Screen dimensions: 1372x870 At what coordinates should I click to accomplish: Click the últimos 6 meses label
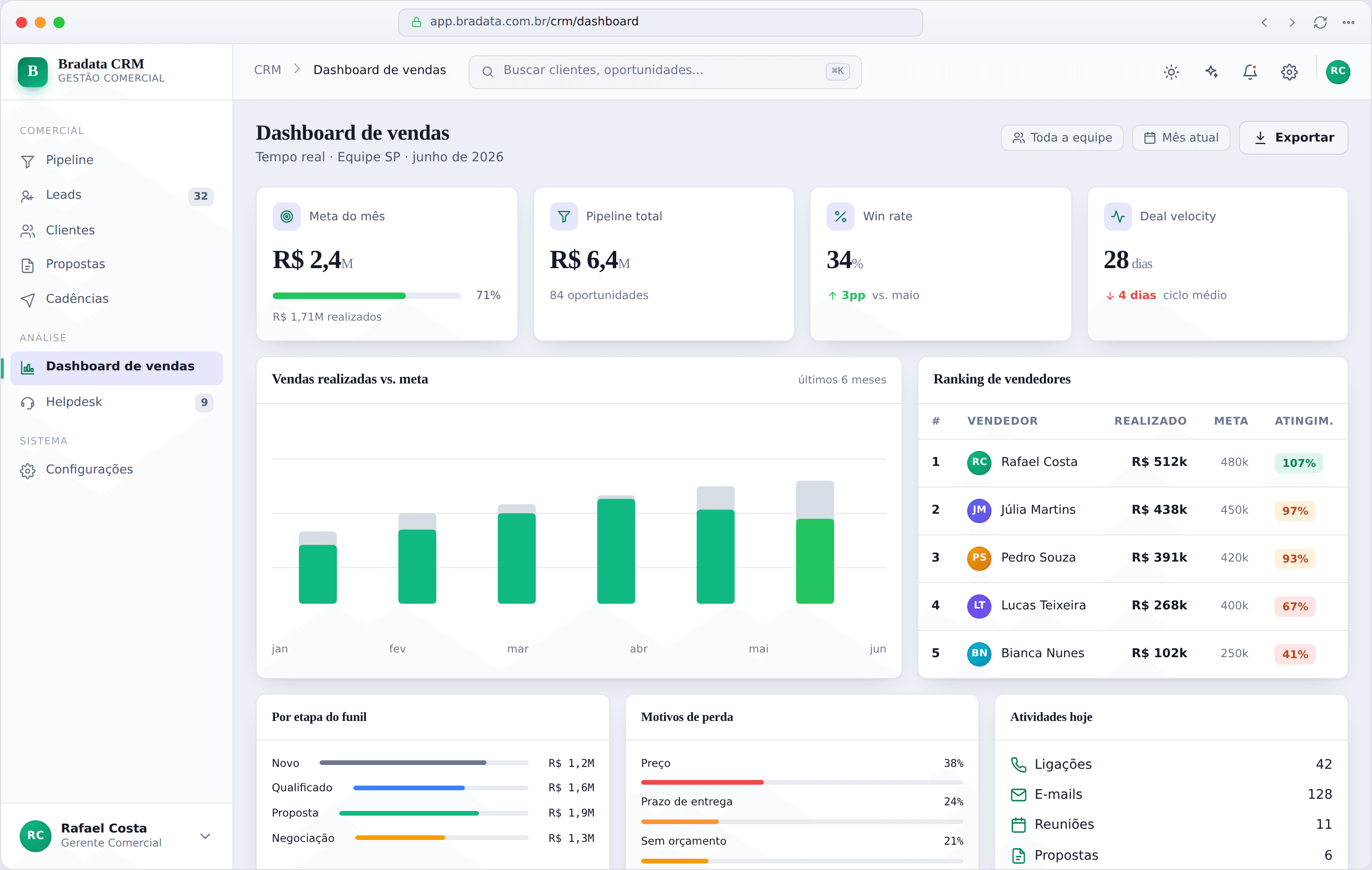click(842, 379)
